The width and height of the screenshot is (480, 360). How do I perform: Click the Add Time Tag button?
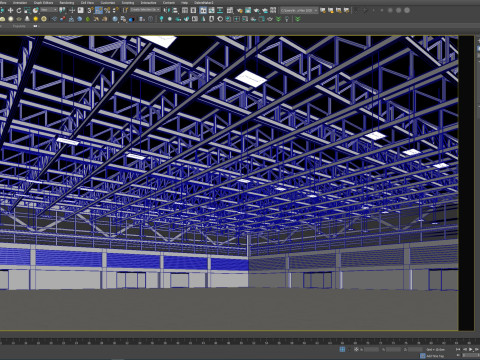coord(432,356)
